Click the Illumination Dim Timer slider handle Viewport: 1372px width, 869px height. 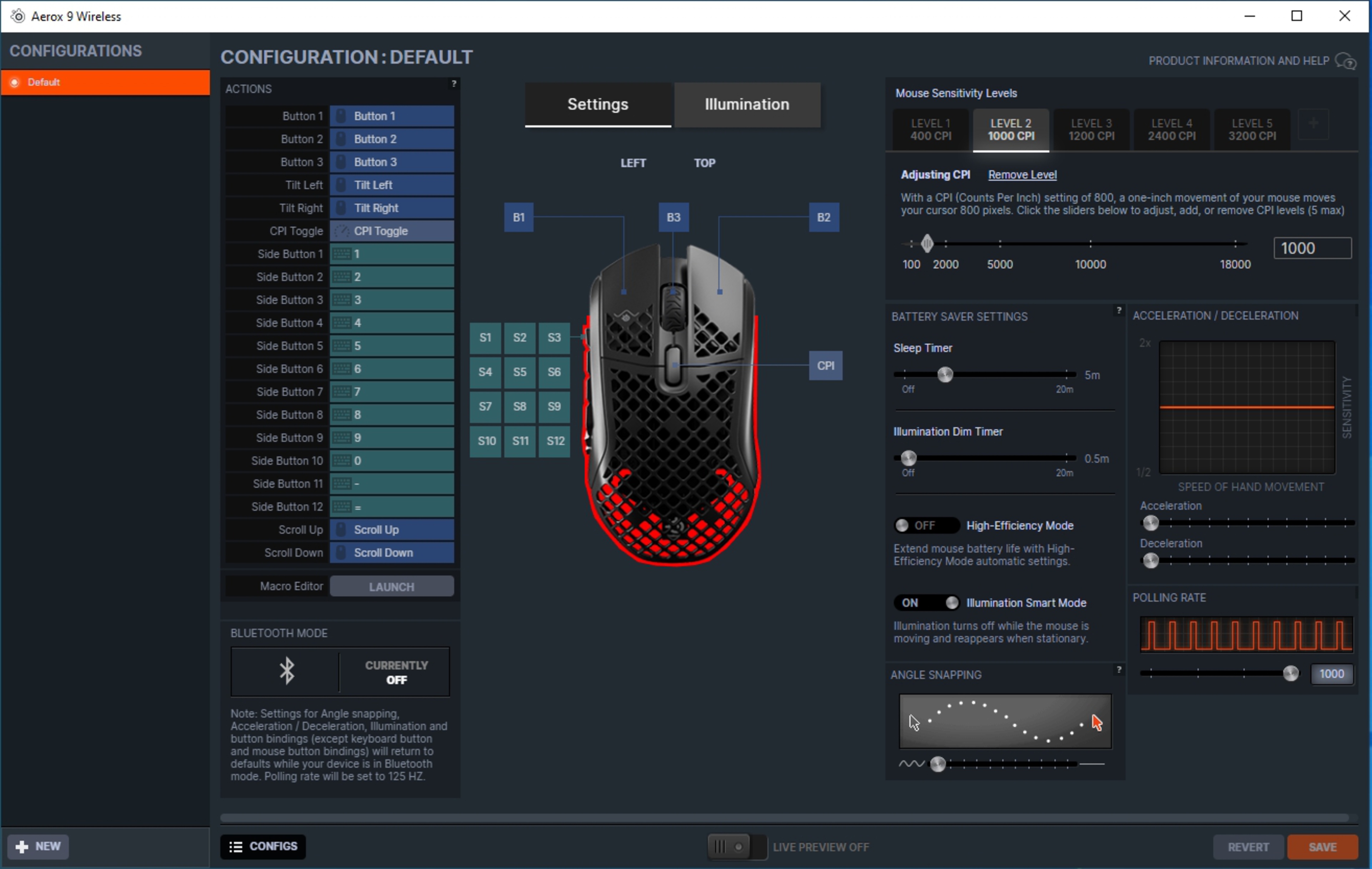coord(908,458)
